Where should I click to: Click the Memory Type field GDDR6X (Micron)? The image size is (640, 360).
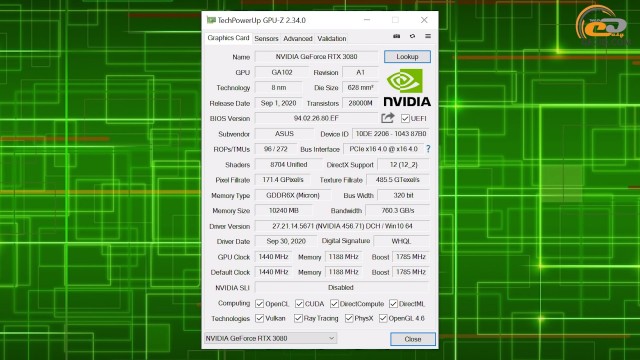pos(293,196)
